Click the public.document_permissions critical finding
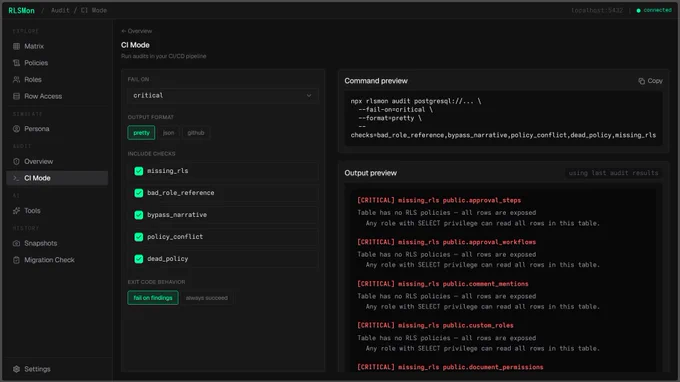Screen dimensions: 680x382 click(x=450, y=367)
